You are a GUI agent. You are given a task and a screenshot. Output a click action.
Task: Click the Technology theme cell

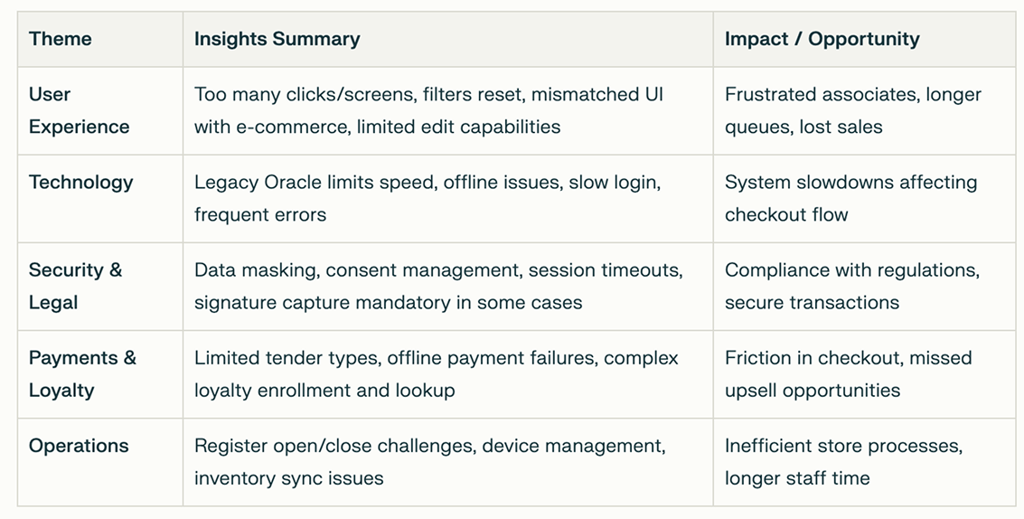click(x=81, y=182)
